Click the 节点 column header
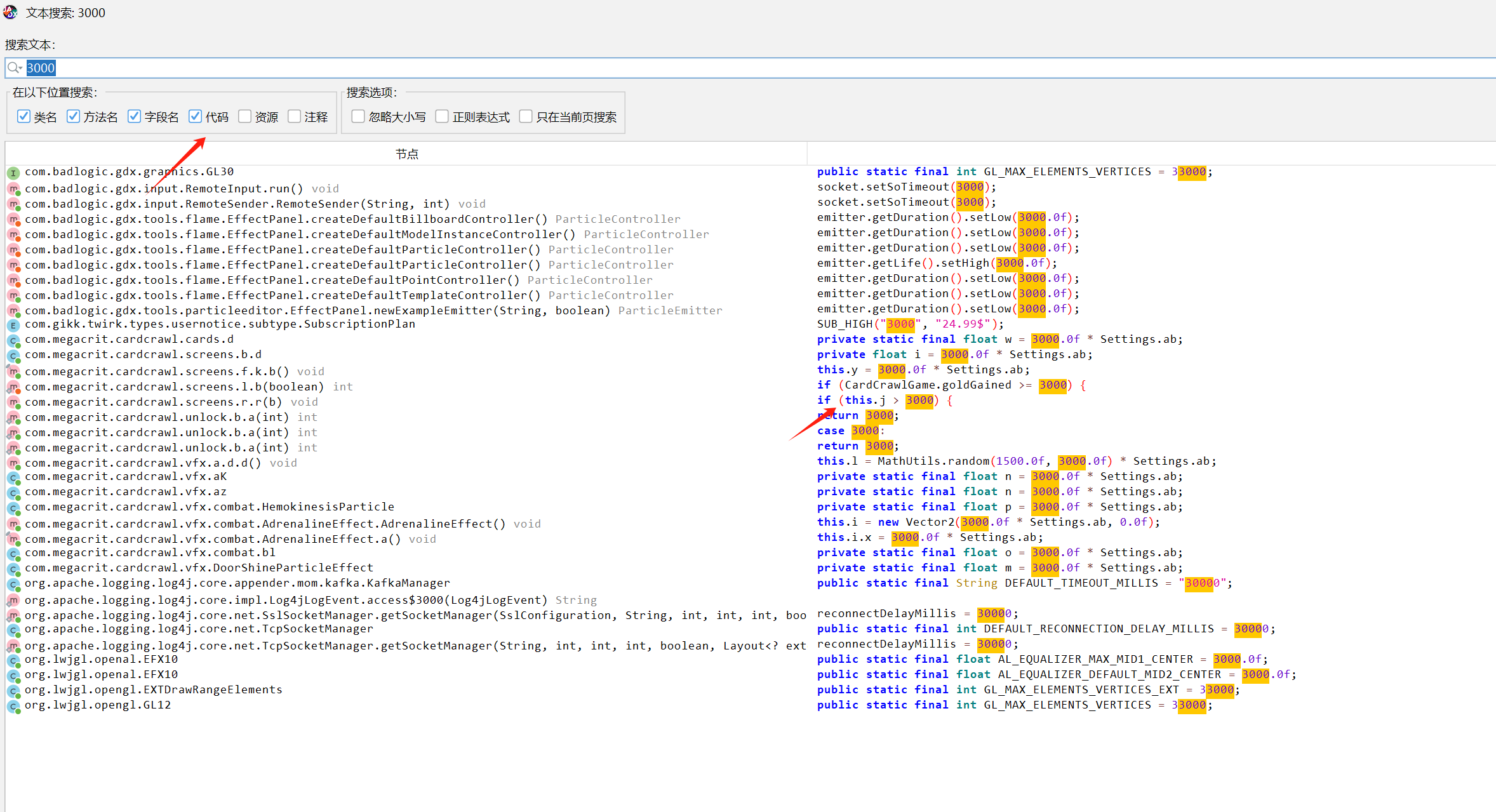 coord(406,154)
